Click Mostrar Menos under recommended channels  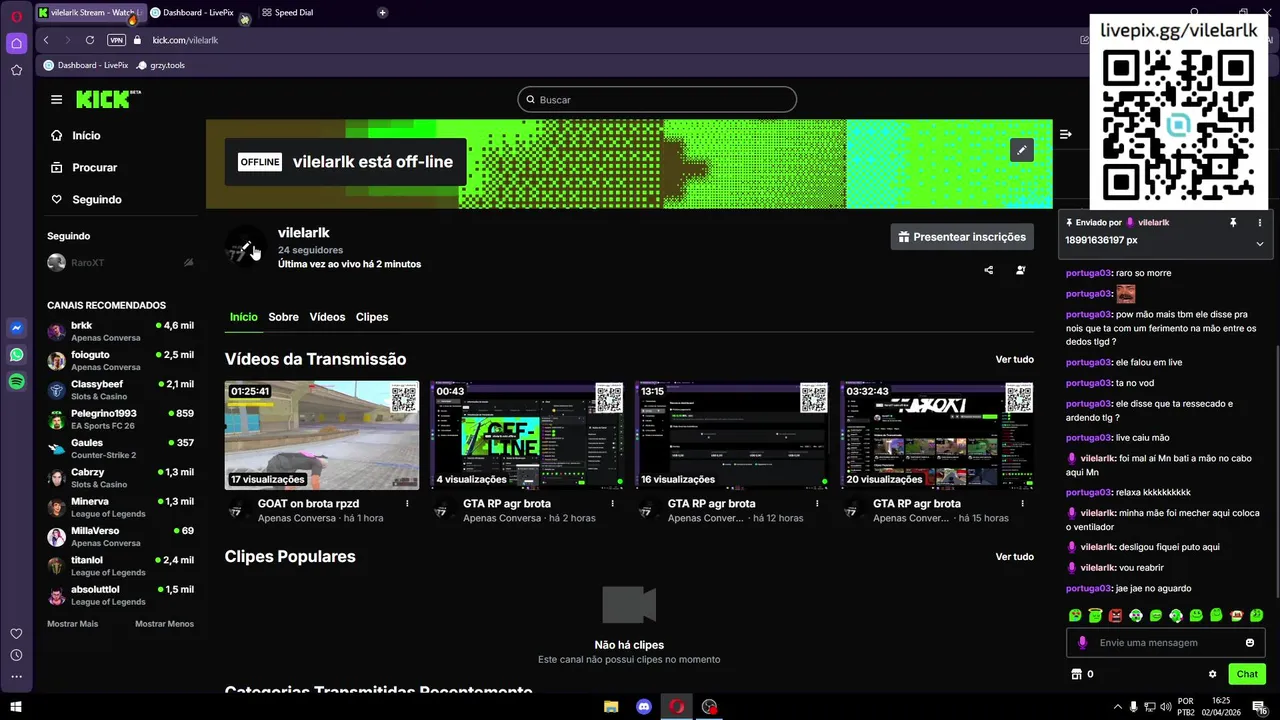[x=164, y=624]
